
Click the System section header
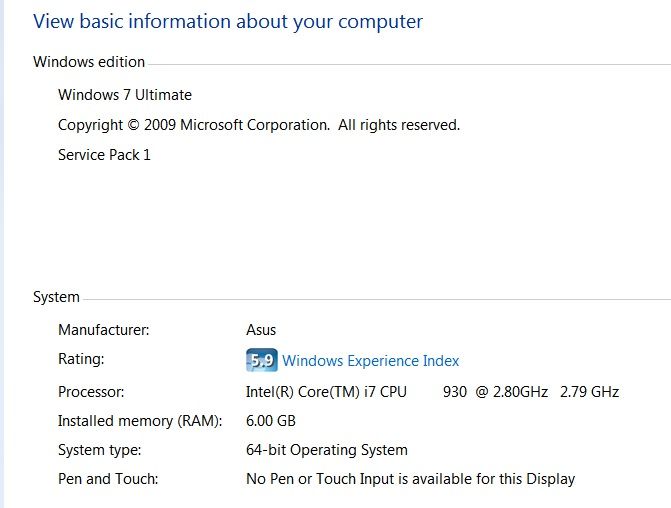click(x=56, y=297)
